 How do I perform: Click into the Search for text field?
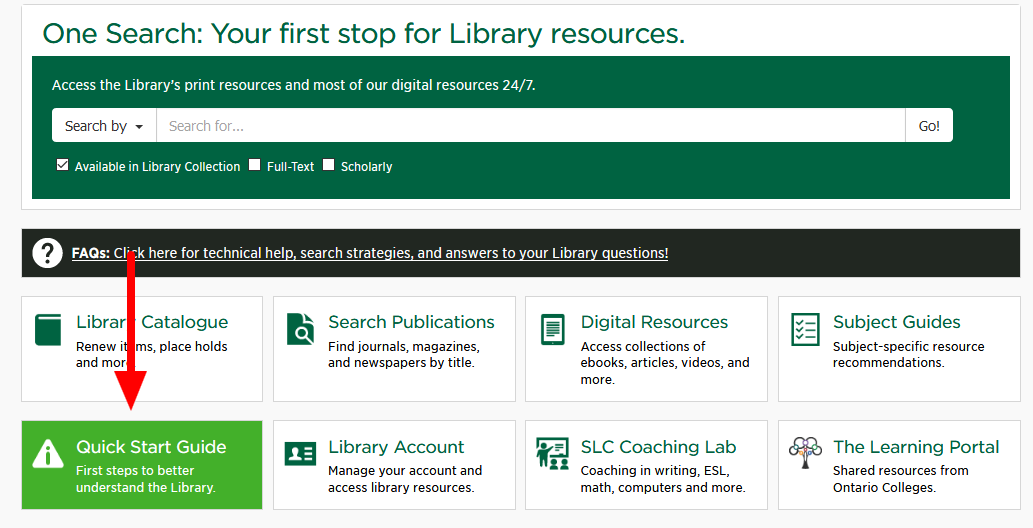click(x=530, y=126)
